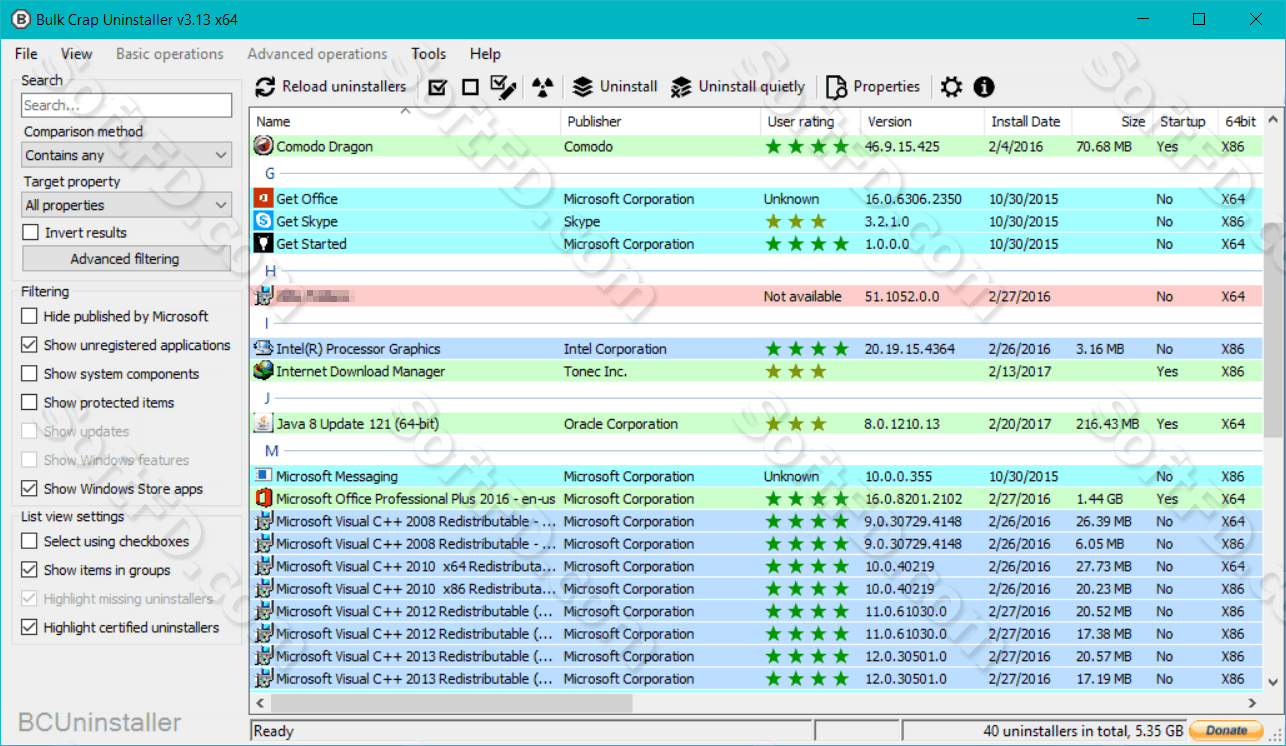The image size is (1286, 746).
Task: Open the View menu
Action: pos(76,54)
